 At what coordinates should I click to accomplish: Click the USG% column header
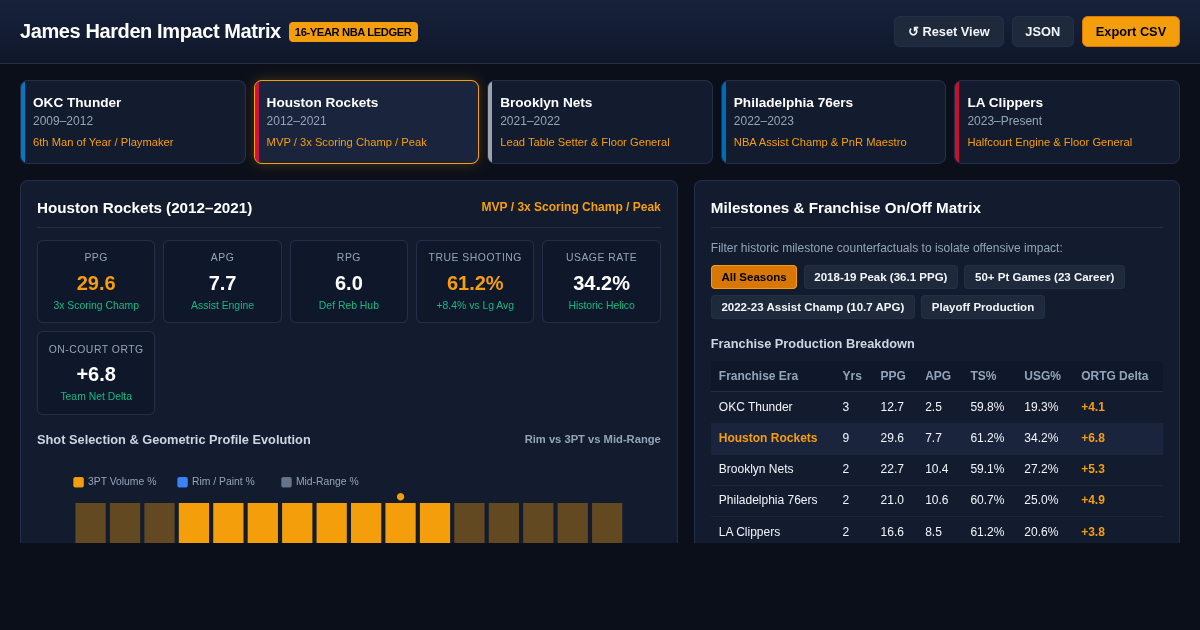click(x=1042, y=376)
